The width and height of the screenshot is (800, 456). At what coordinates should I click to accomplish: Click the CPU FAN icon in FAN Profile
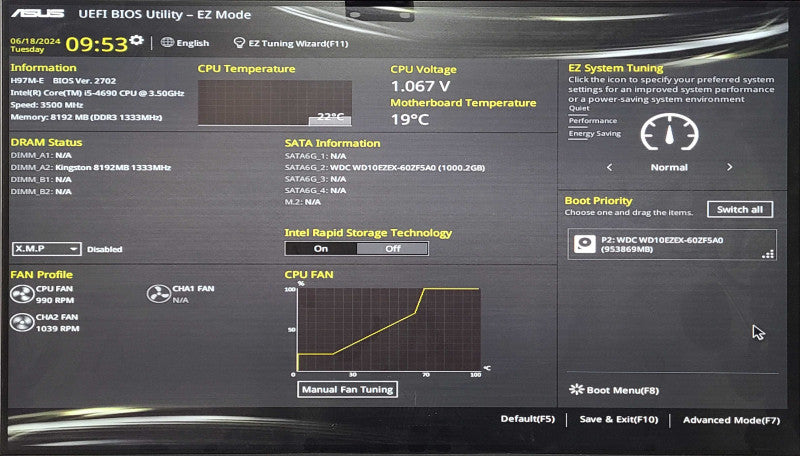(x=22, y=294)
